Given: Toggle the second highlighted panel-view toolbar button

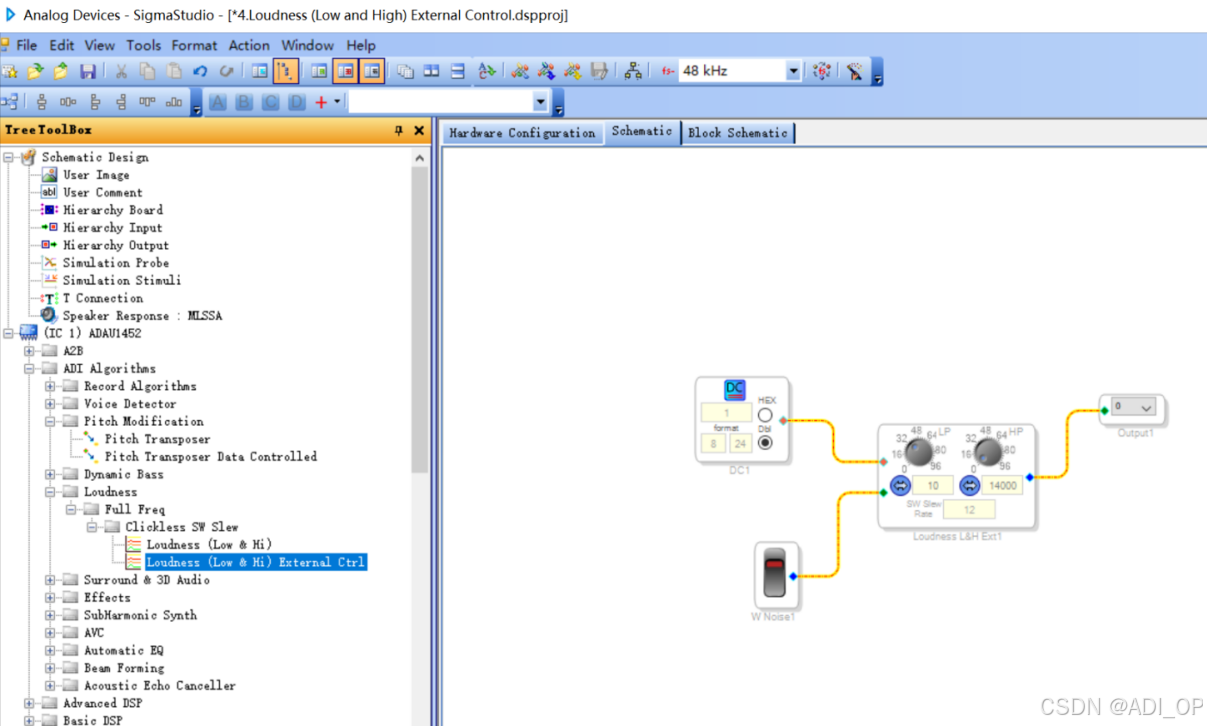Looking at the screenshot, I should (x=372, y=71).
